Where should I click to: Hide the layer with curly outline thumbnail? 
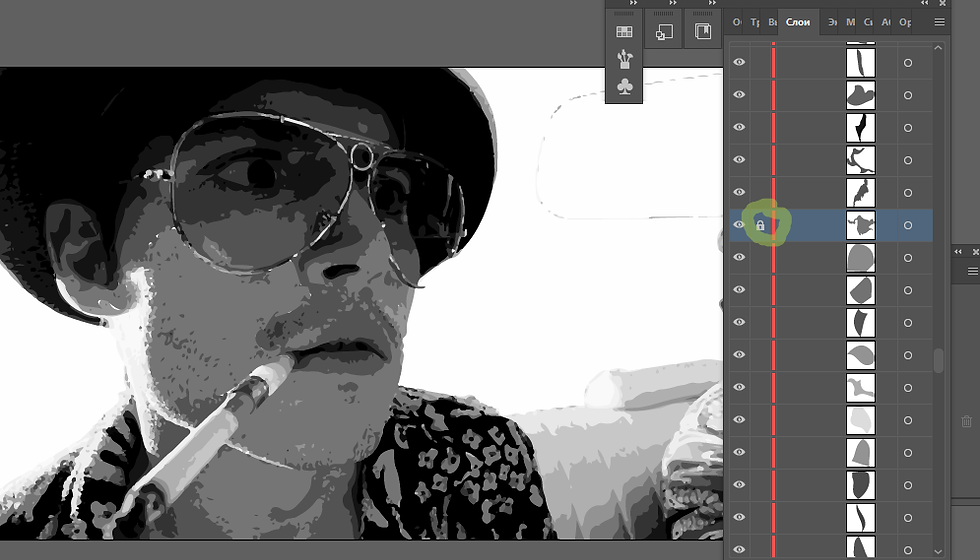pos(739,160)
